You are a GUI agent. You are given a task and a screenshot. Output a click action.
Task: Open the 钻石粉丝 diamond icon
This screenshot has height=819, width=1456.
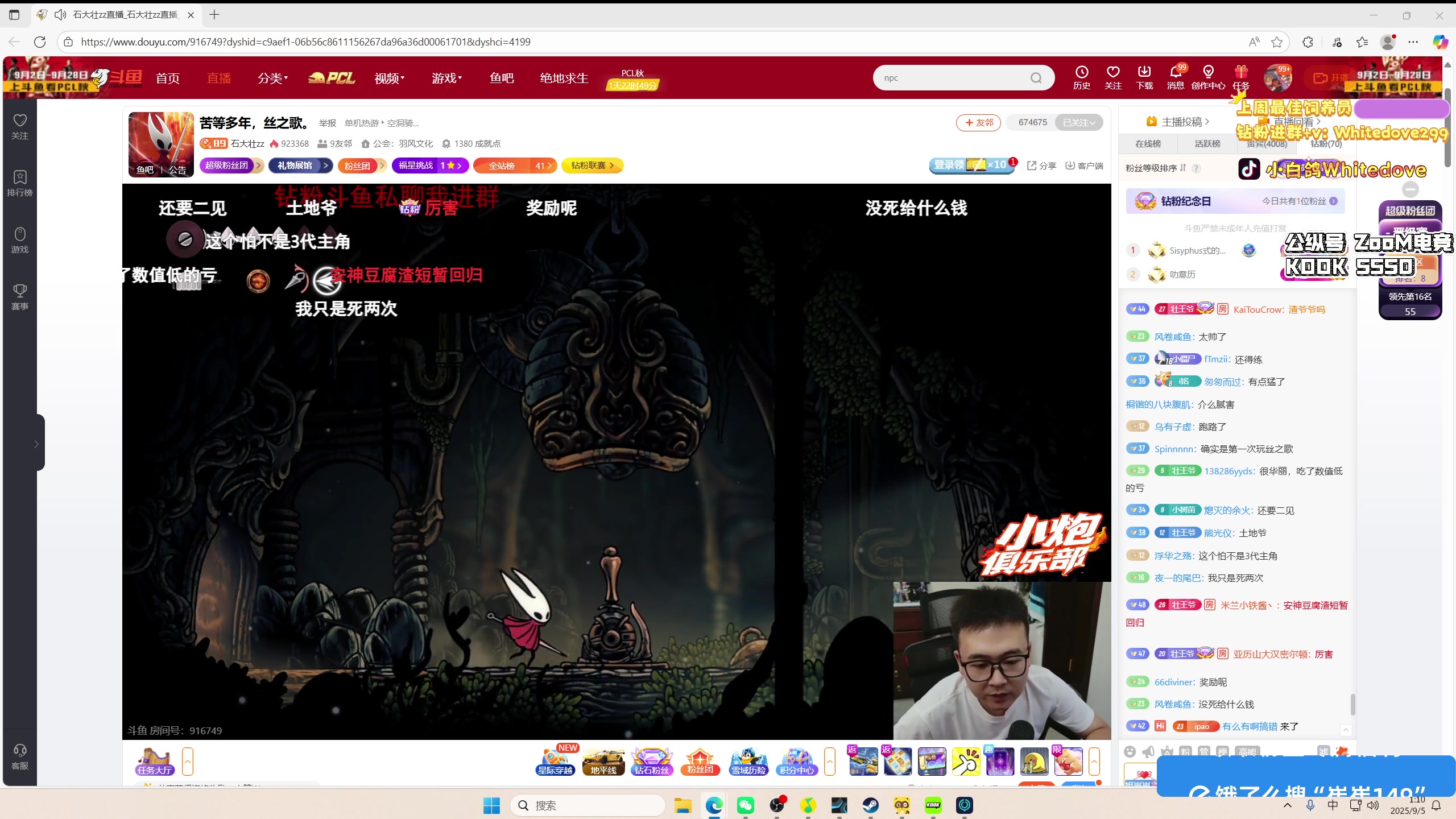[652, 762]
